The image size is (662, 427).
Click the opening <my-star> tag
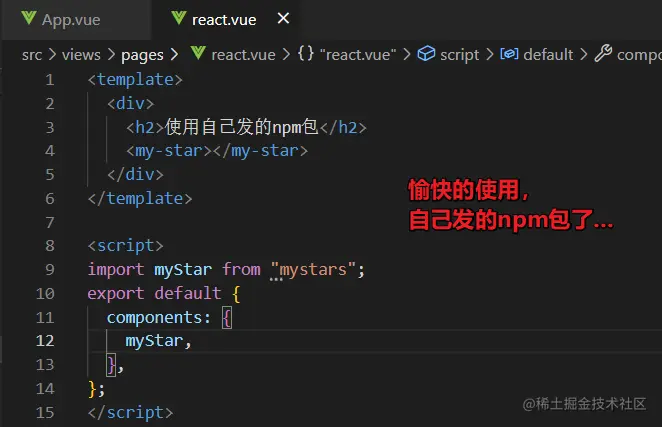coord(169,151)
